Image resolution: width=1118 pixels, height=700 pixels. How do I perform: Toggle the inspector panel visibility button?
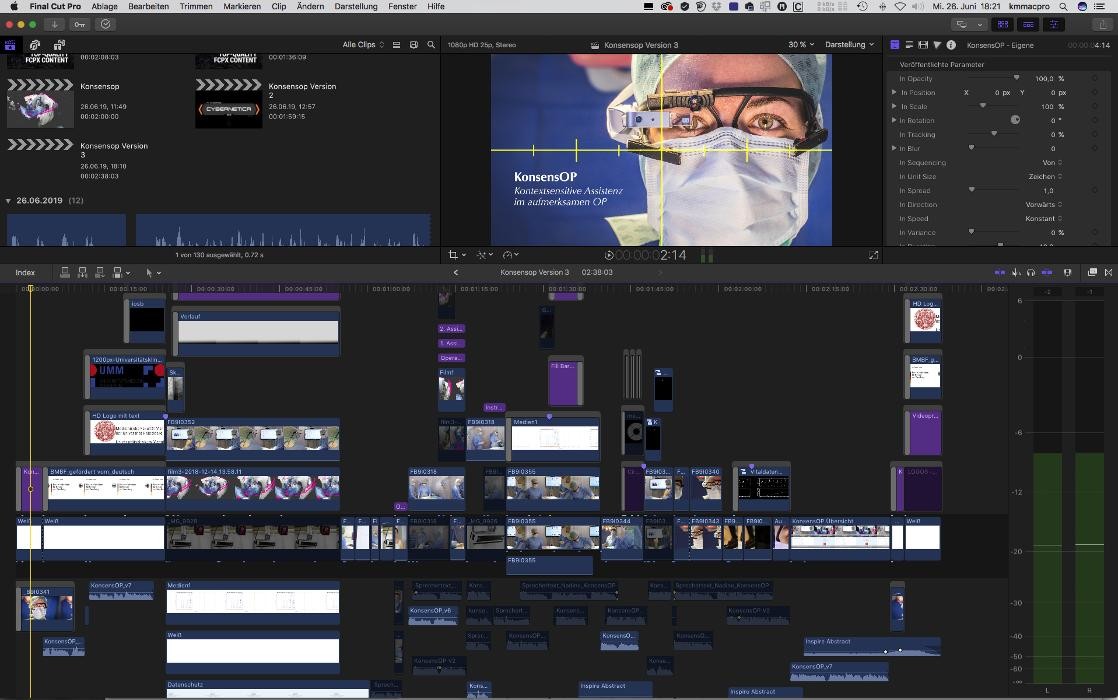tap(1052, 24)
